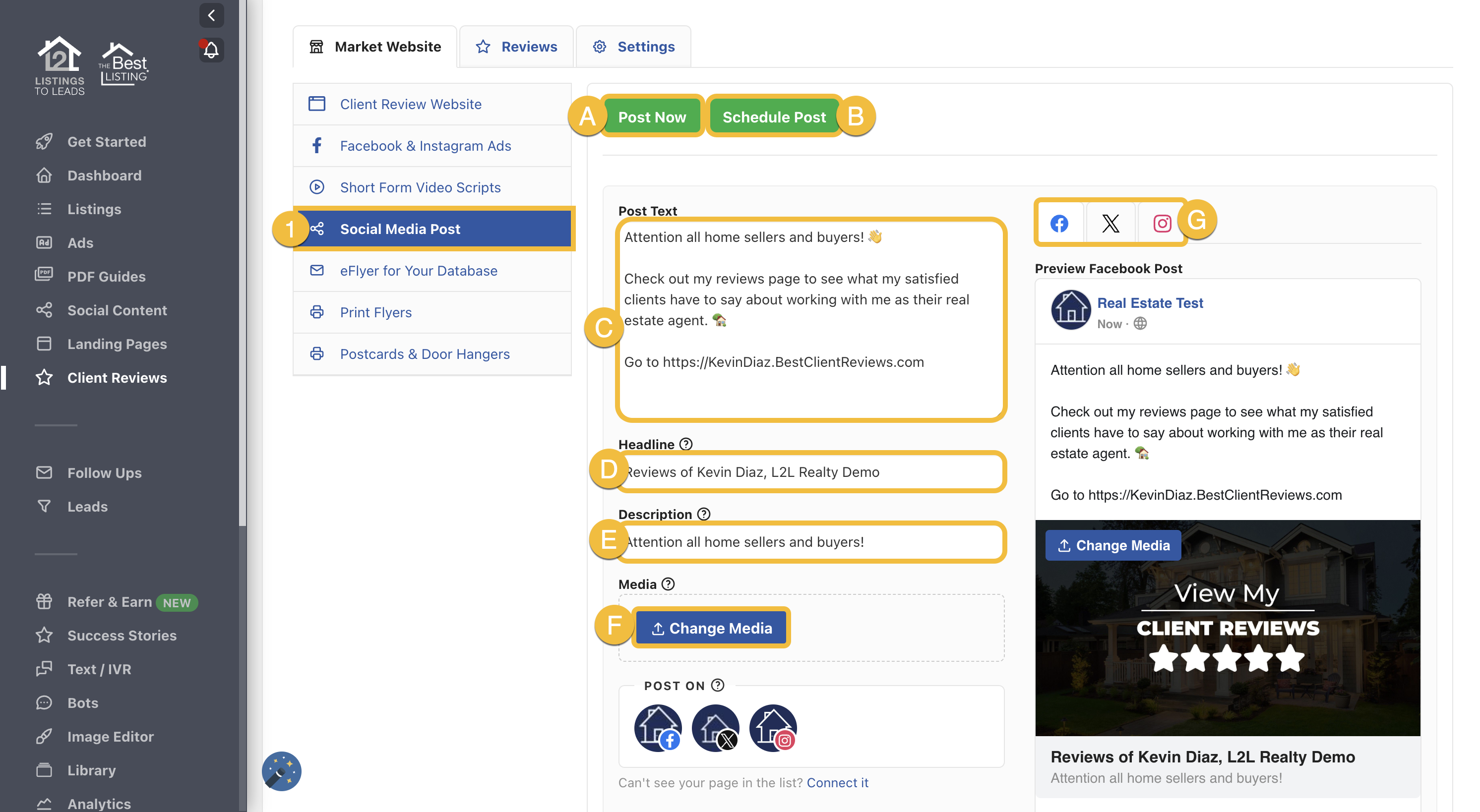Open the Reviews tab
Viewport: 1480px width, 812px height.
pos(516,47)
